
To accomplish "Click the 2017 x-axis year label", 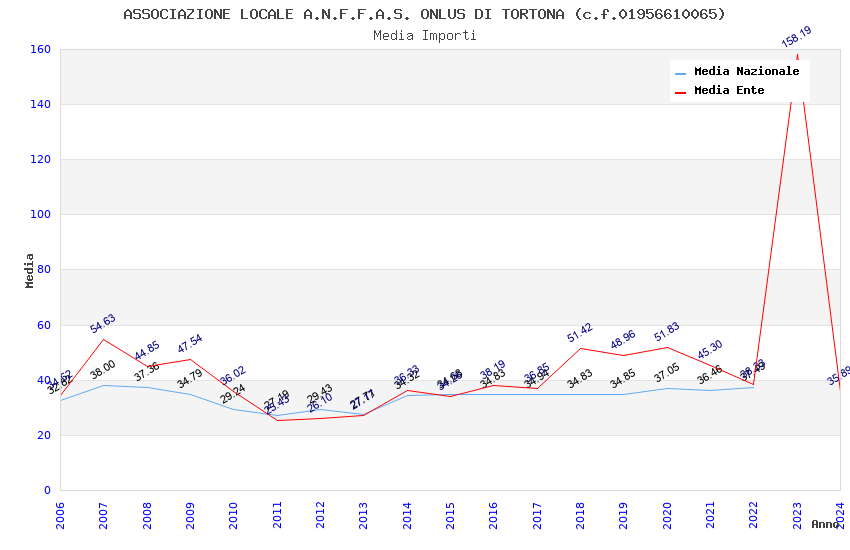I will (537, 515).
